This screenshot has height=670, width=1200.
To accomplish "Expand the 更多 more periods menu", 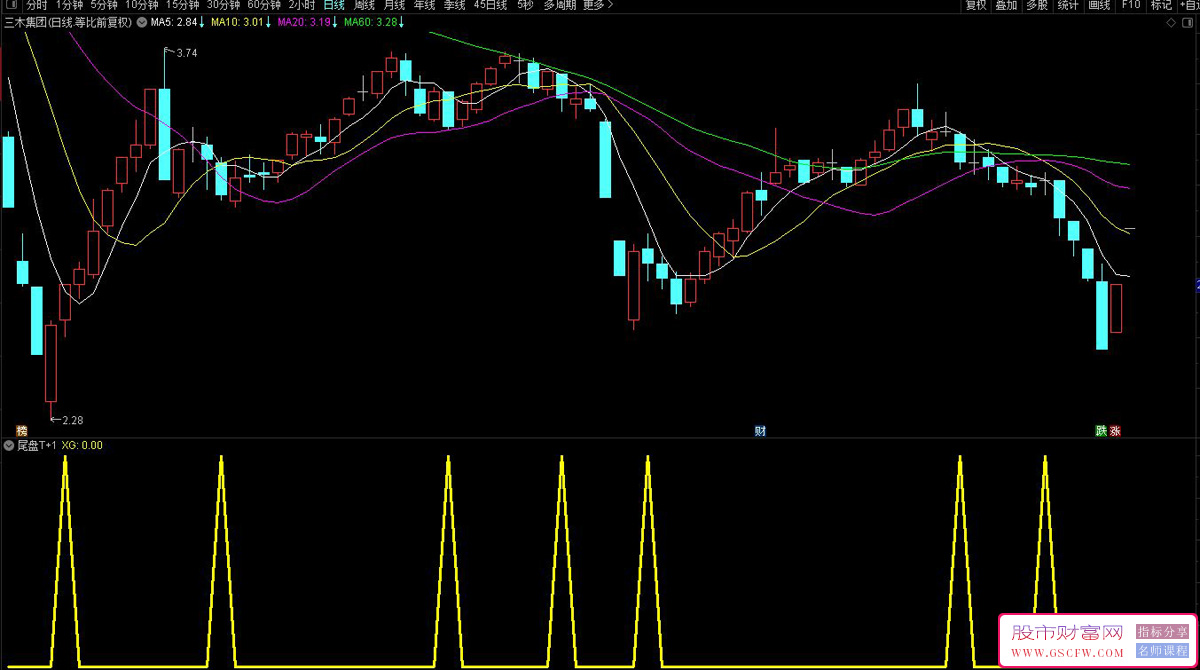I will pos(597,5).
